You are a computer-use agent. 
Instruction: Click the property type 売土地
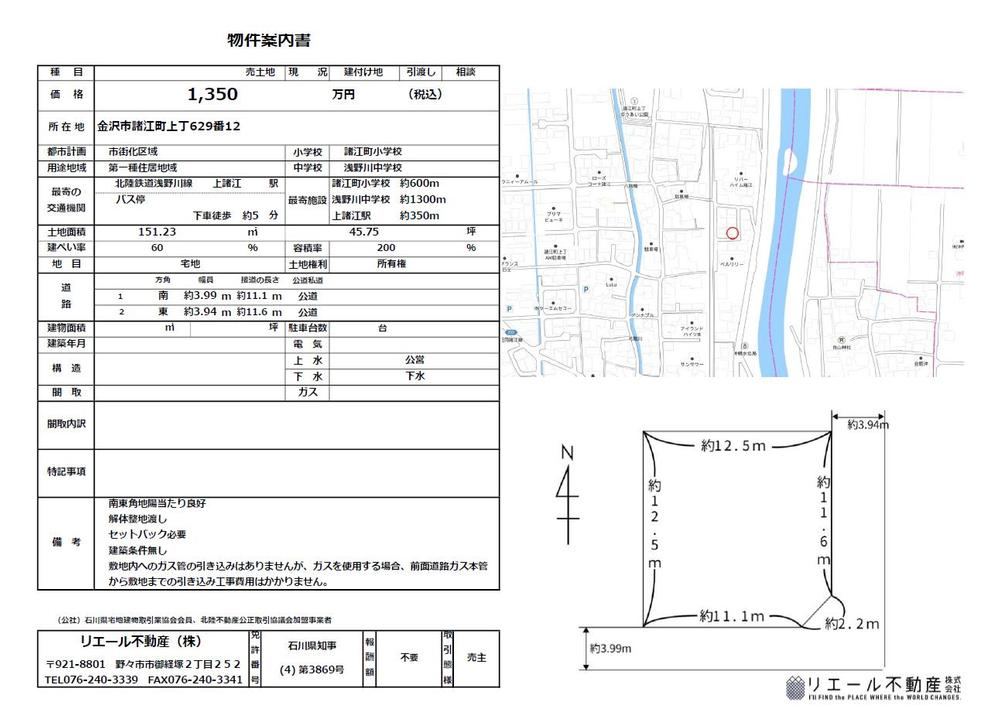point(260,72)
